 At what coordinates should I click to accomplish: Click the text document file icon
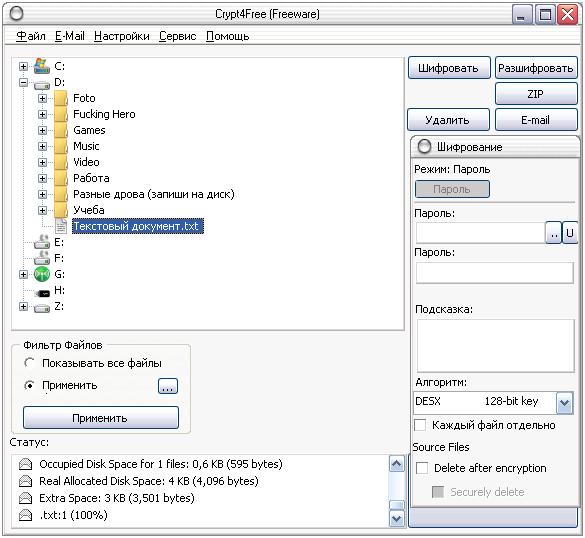click(61, 226)
